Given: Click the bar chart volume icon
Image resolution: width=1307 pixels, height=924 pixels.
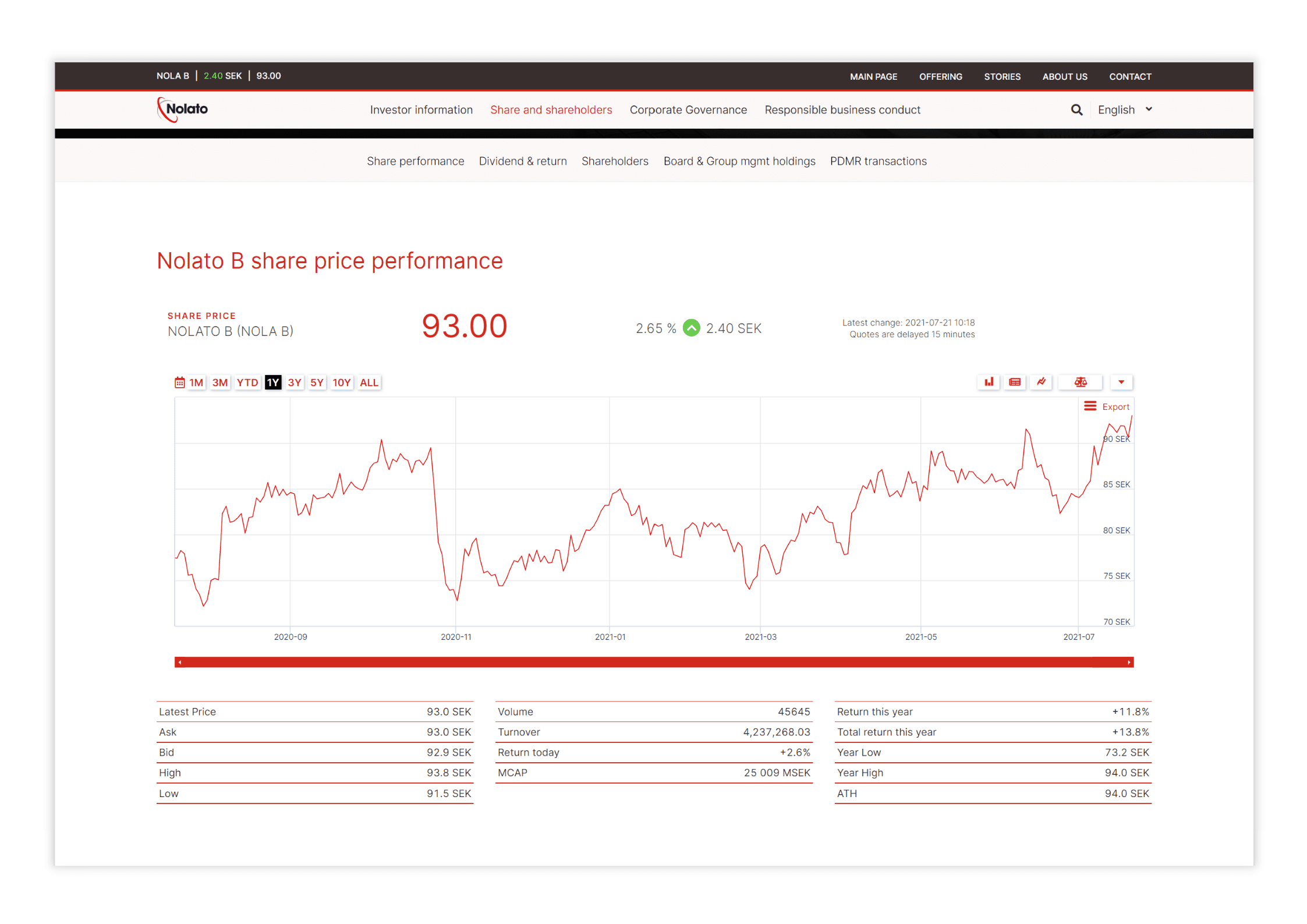Looking at the screenshot, I should pyautogui.click(x=989, y=382).
